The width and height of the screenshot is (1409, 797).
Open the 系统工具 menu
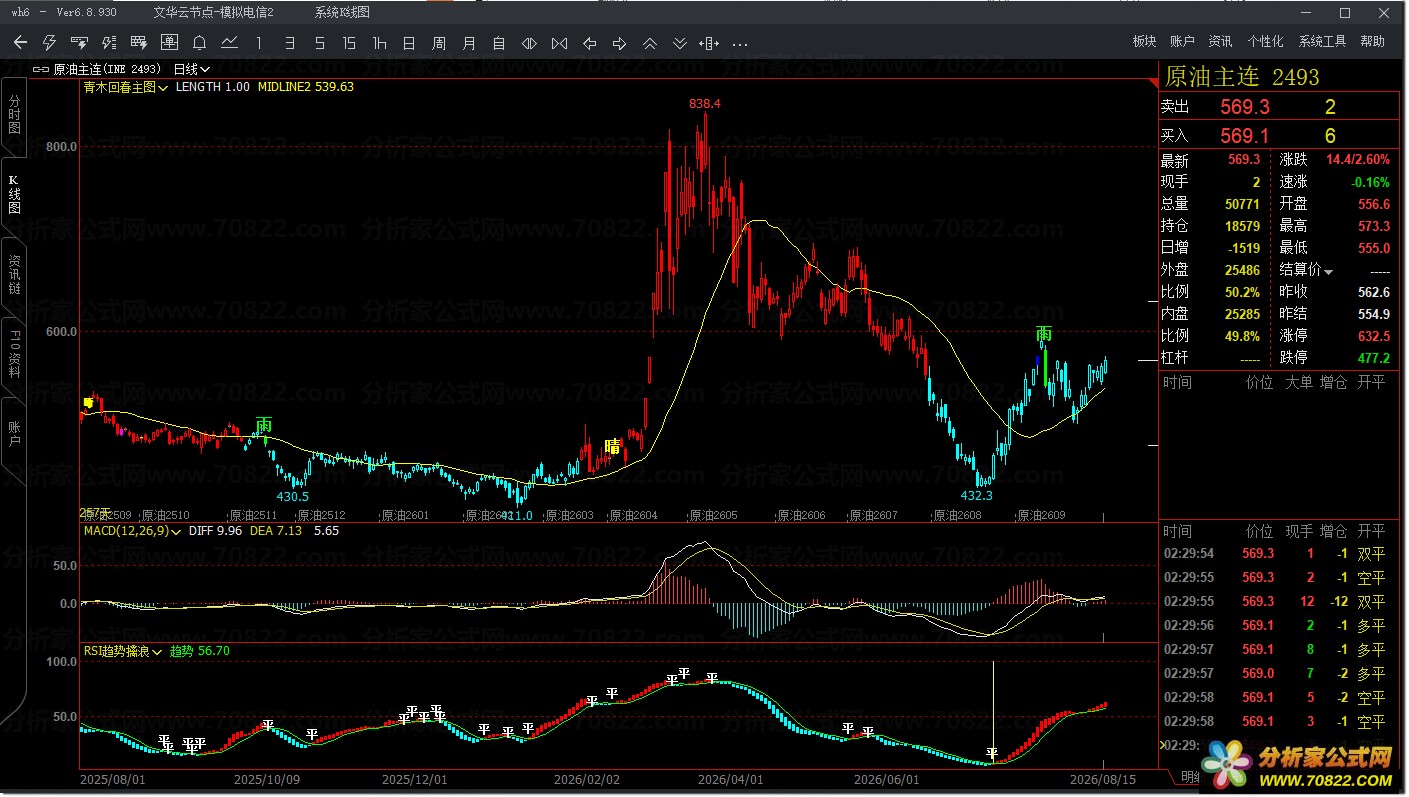[x=1322, y=42]
